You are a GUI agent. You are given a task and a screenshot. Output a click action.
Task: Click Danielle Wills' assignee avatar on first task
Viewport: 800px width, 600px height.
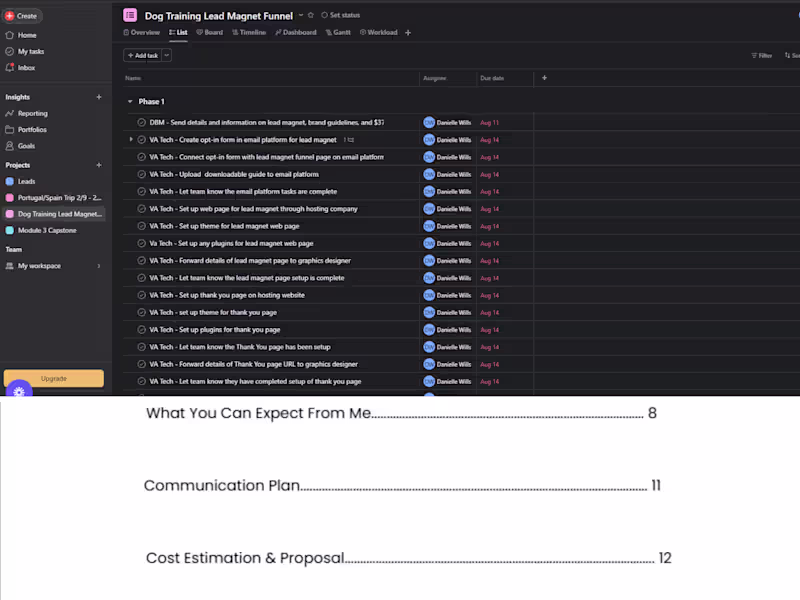click(x=428, y=121)
